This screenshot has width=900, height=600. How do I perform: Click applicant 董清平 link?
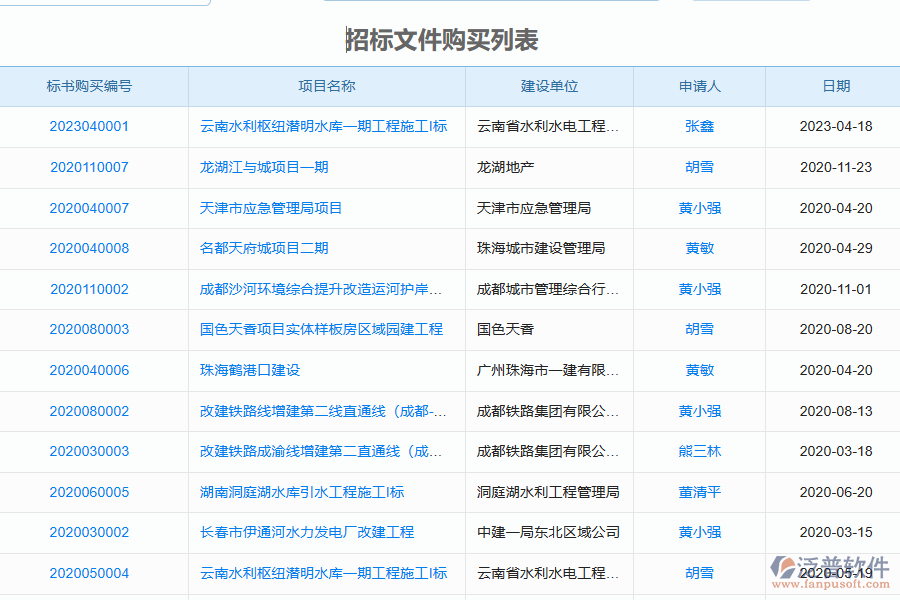(x=700, y=491)
